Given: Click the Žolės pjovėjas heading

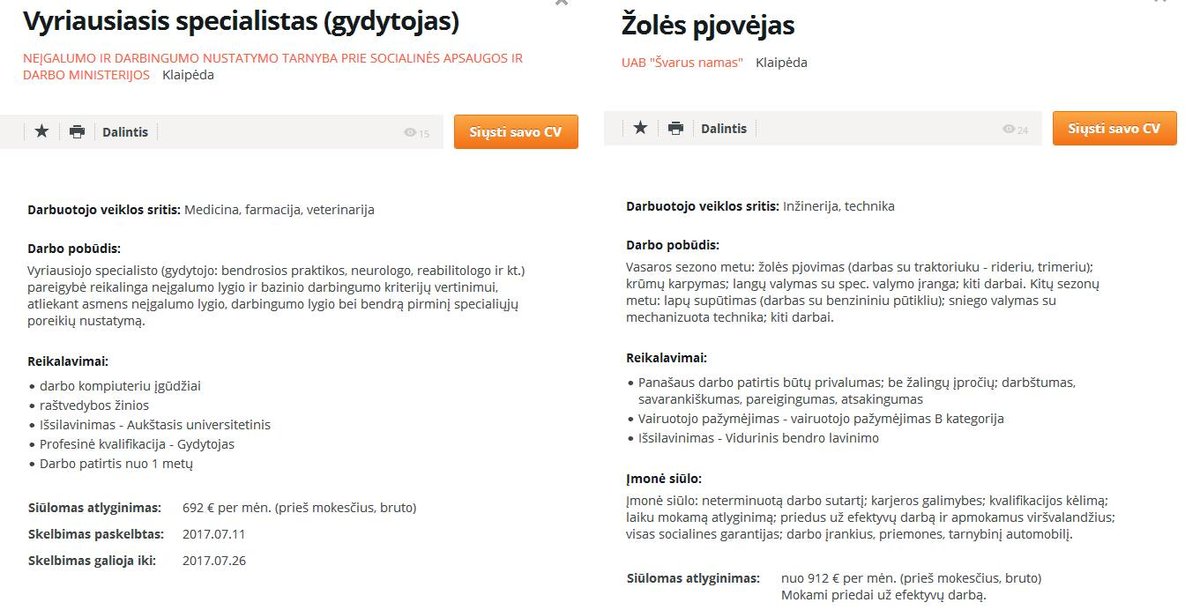Looking at the screenshot, I should 707,25.
